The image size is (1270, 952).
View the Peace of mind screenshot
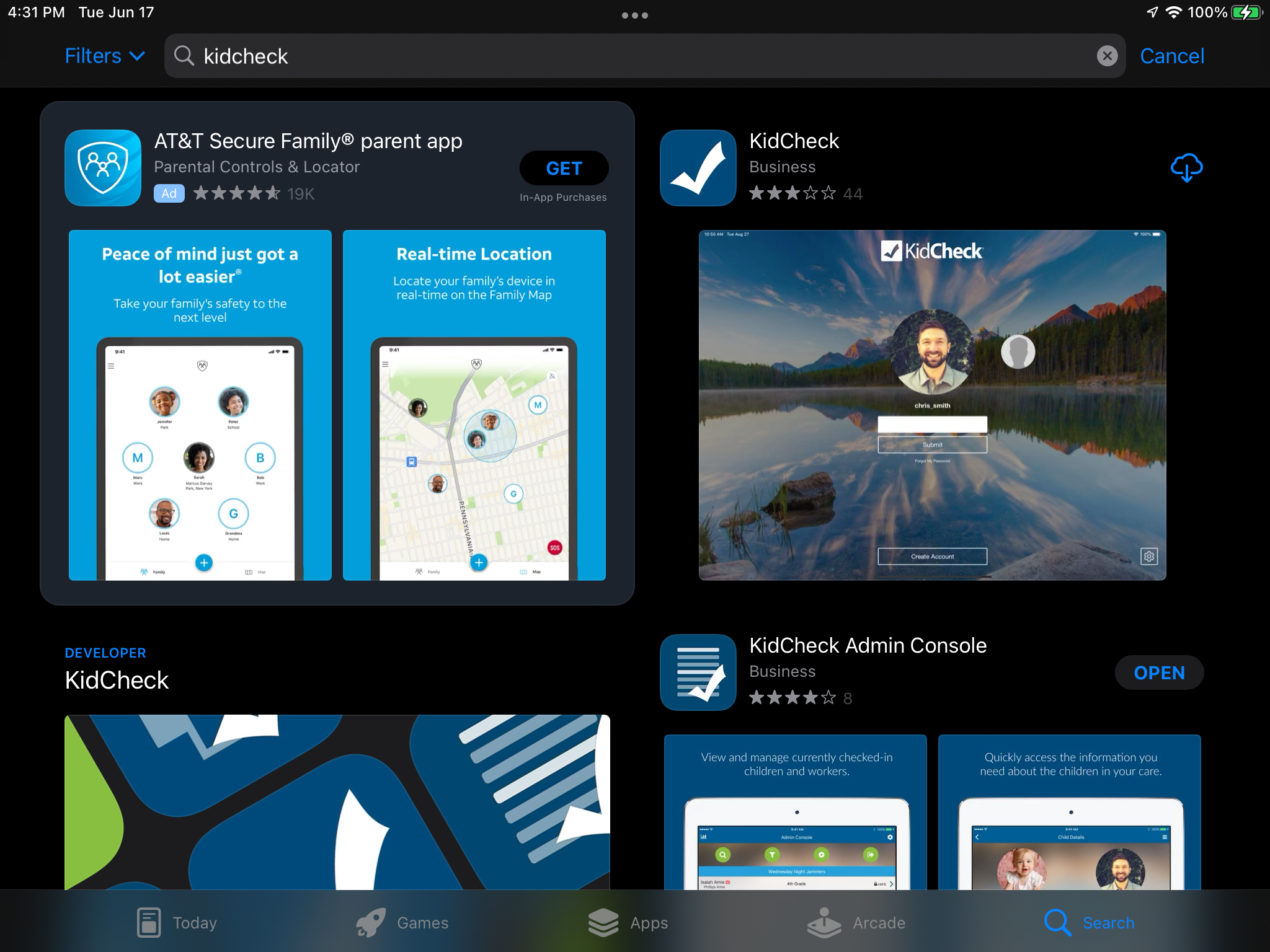(x=200, y=405)
